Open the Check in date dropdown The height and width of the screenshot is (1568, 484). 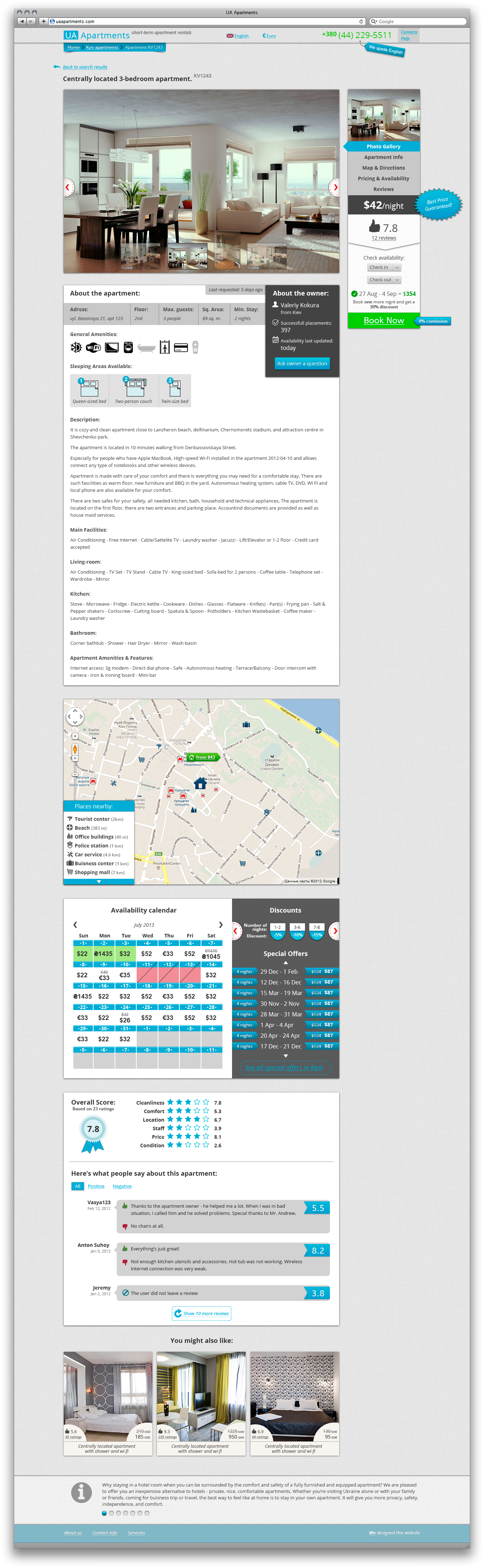pyautogui.click(x=384, y=267)
